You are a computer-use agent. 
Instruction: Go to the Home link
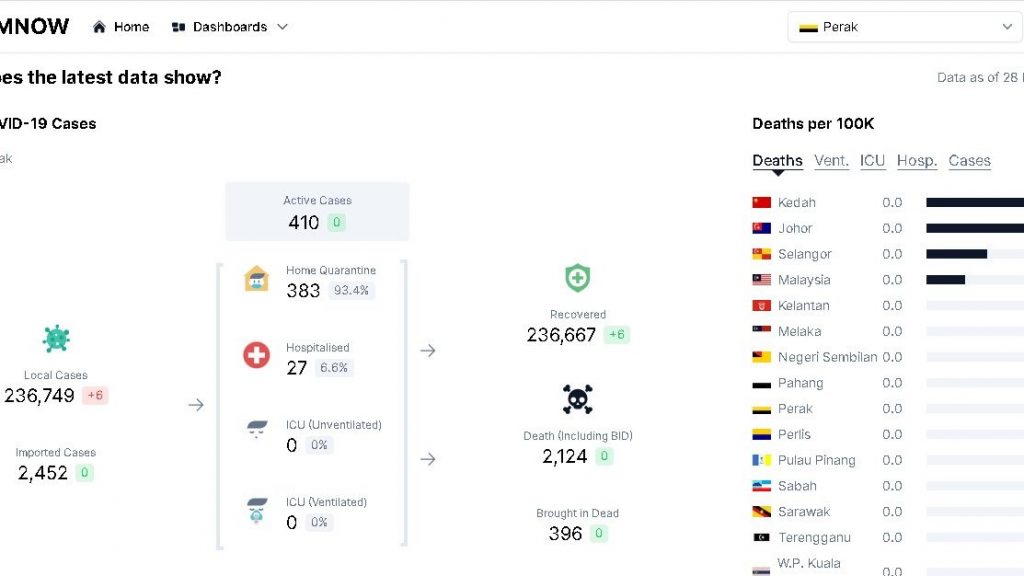pos(131,27)
